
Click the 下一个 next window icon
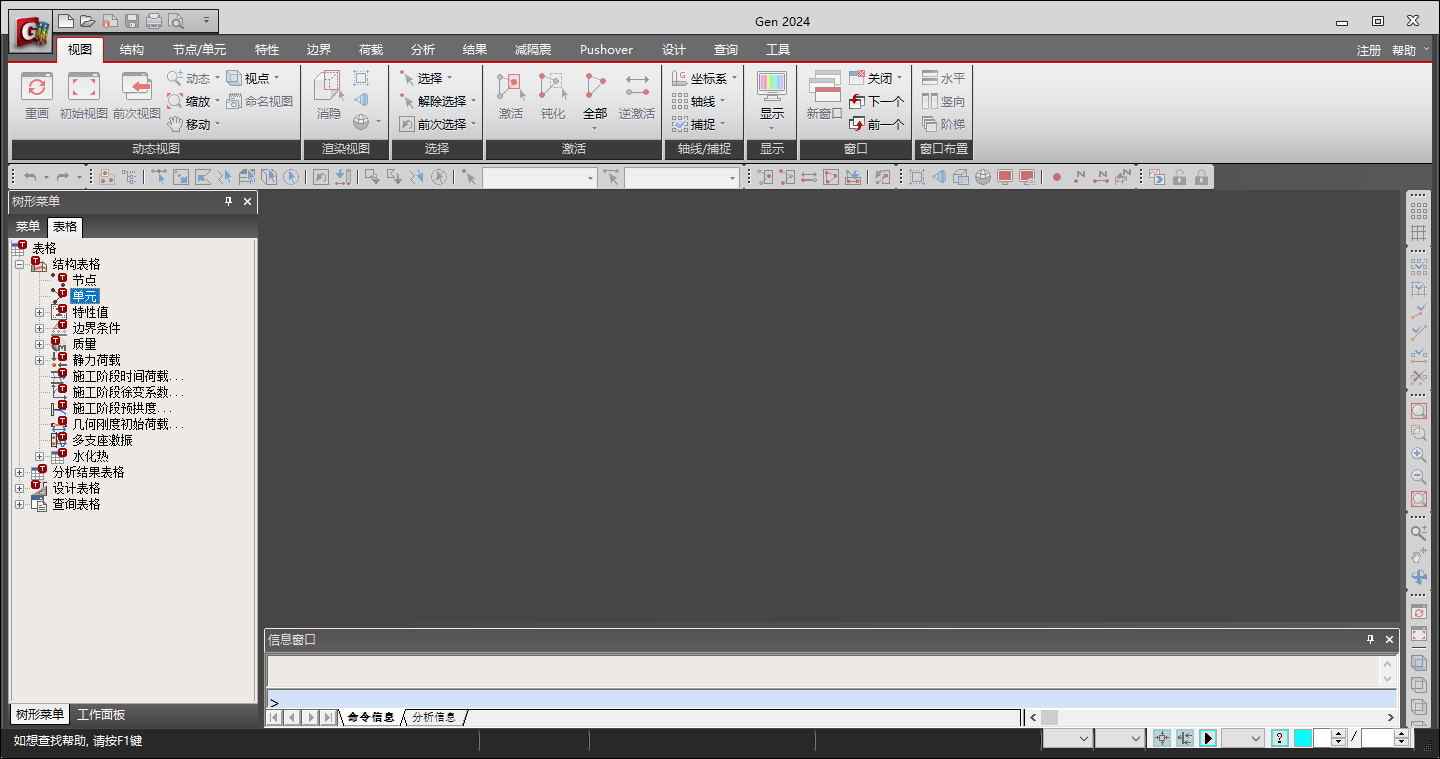pos(856,101)
